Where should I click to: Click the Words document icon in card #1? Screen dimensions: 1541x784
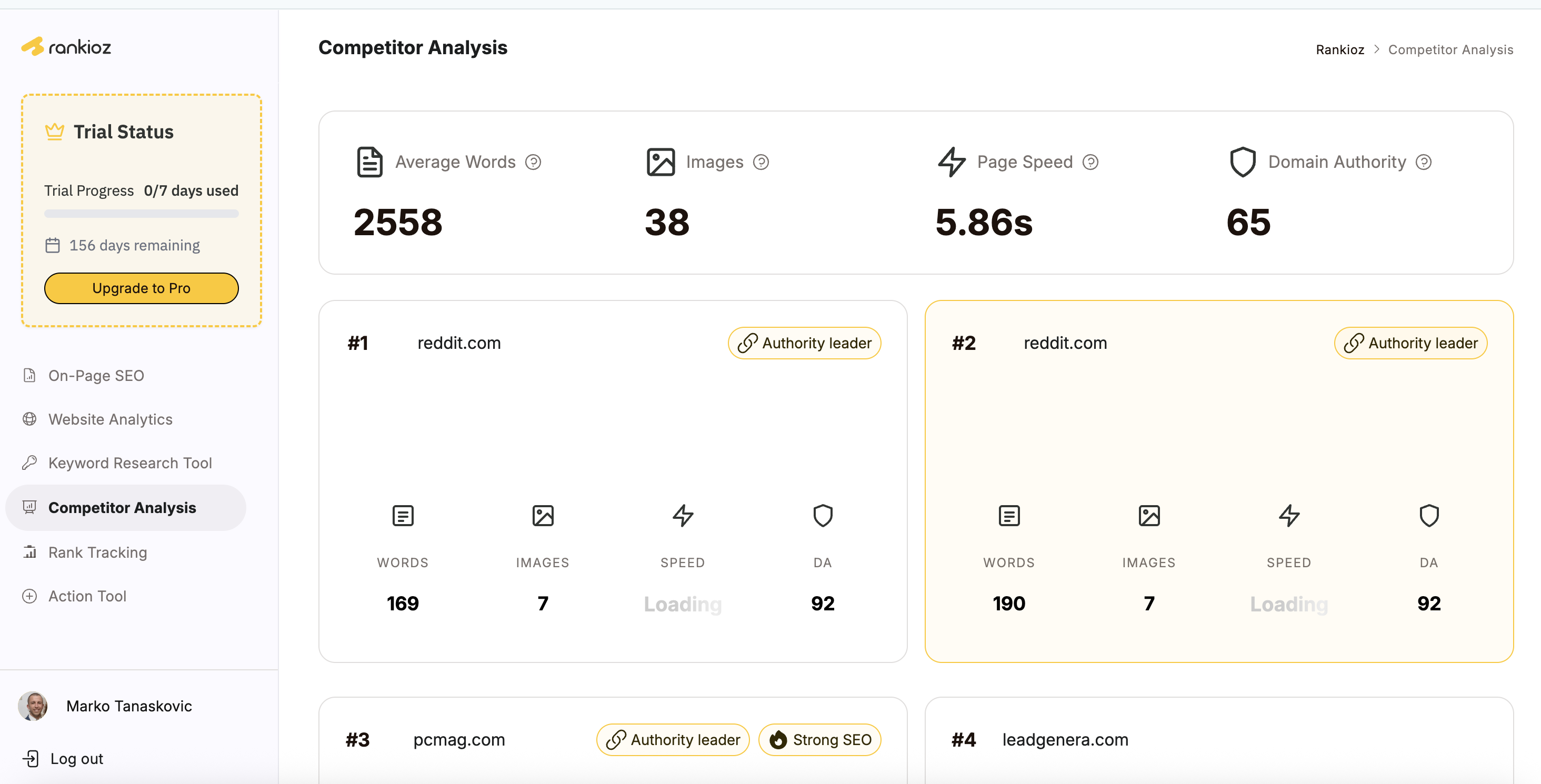(x=403, y=516)
